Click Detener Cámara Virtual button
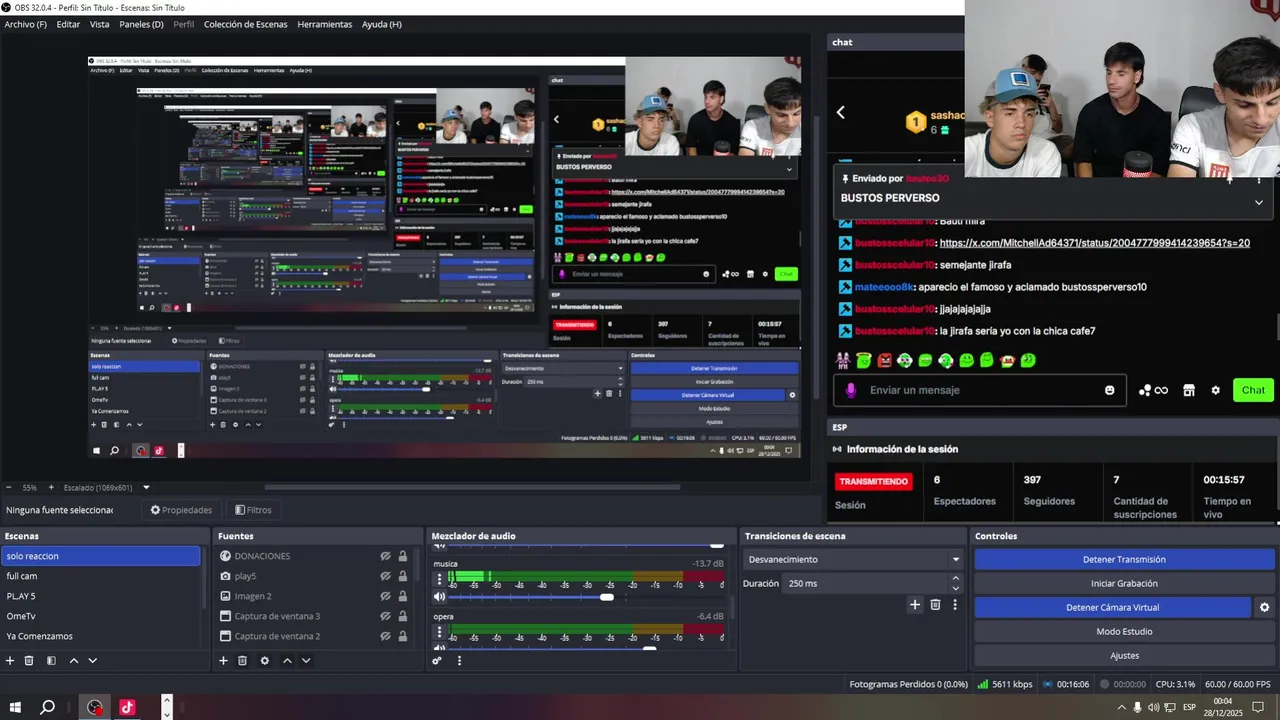Image resolution: width=1280 pixels, height=720 pixels. (1112, 608)
